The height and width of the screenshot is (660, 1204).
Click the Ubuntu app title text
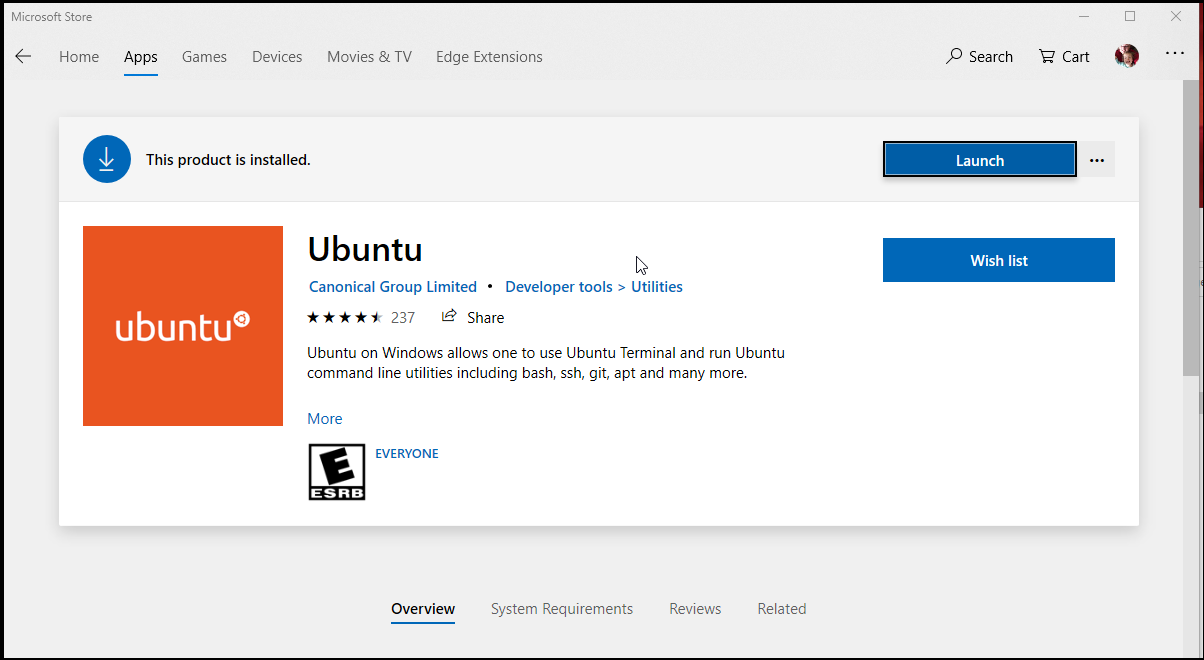[x=365, y=249]
